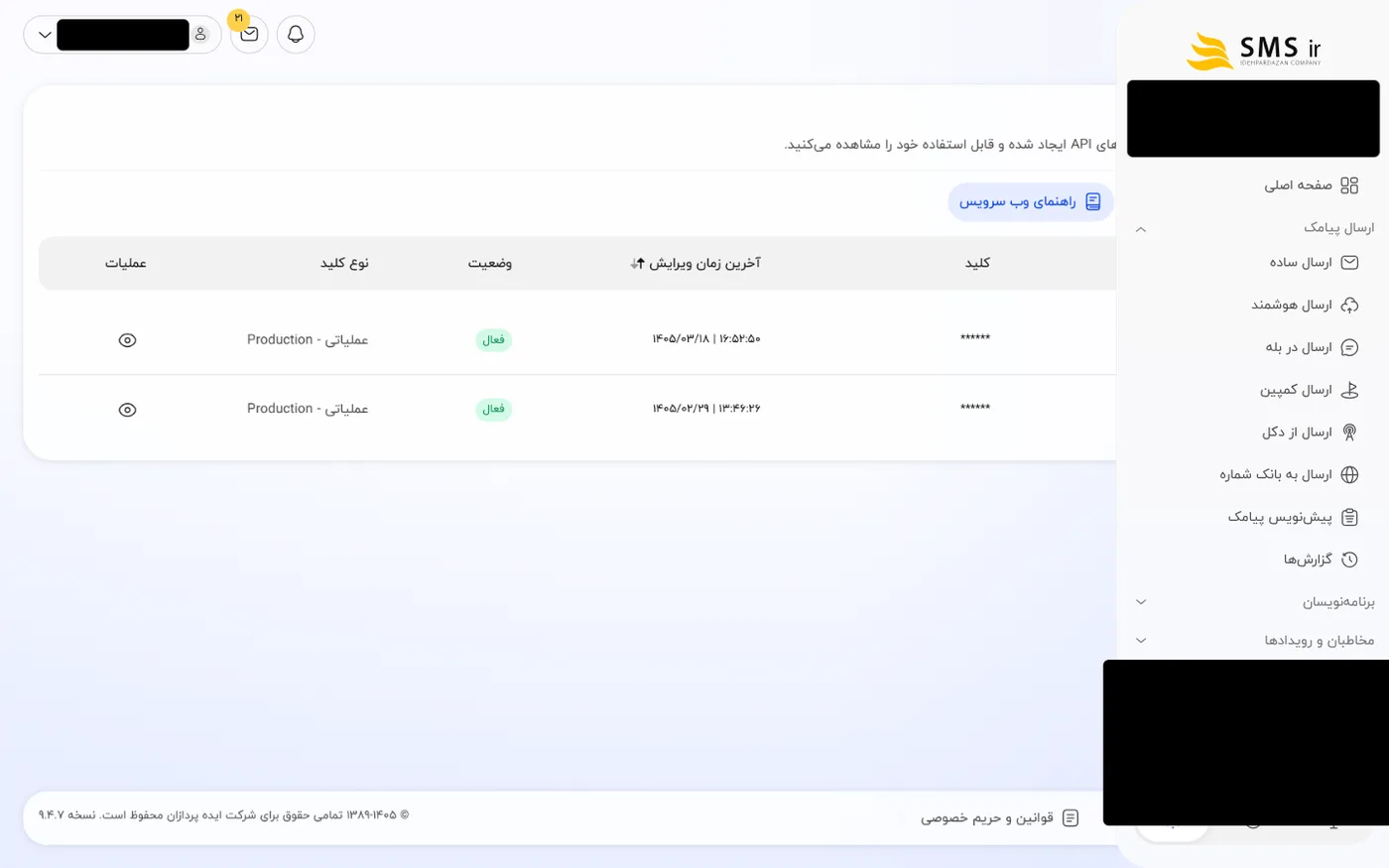The height and width of the screenshot is (868, 1389).
Task: Click the وضعیت column header
Action: (490, 264)
